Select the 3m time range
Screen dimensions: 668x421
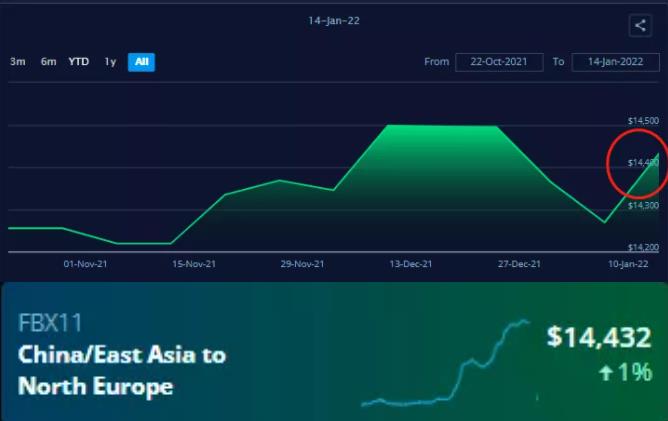(18, 62)
